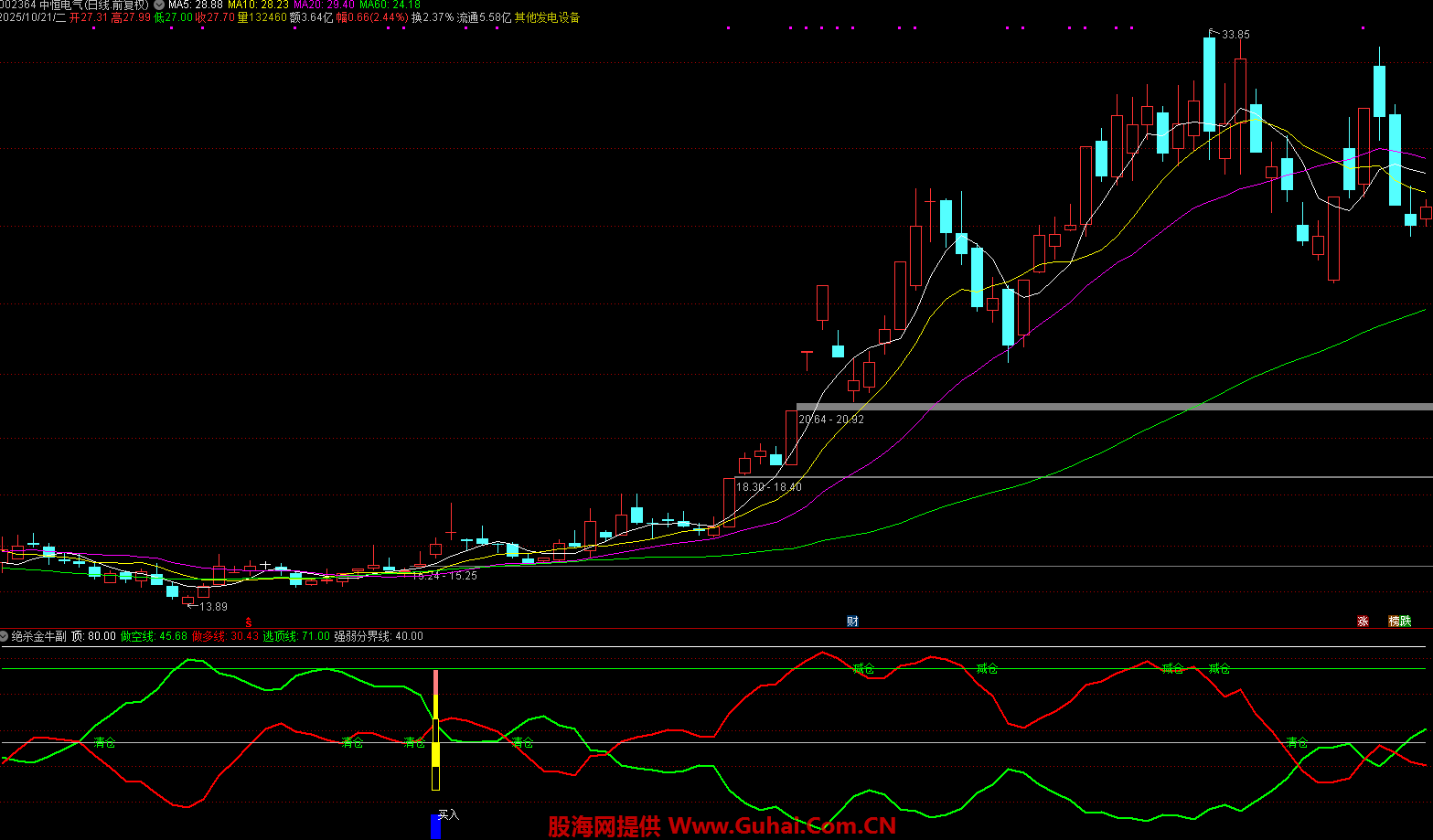Click the 18.30 - 18.40 gap label
Viewport: 1433px width, 840px height.
coord(768,487)
